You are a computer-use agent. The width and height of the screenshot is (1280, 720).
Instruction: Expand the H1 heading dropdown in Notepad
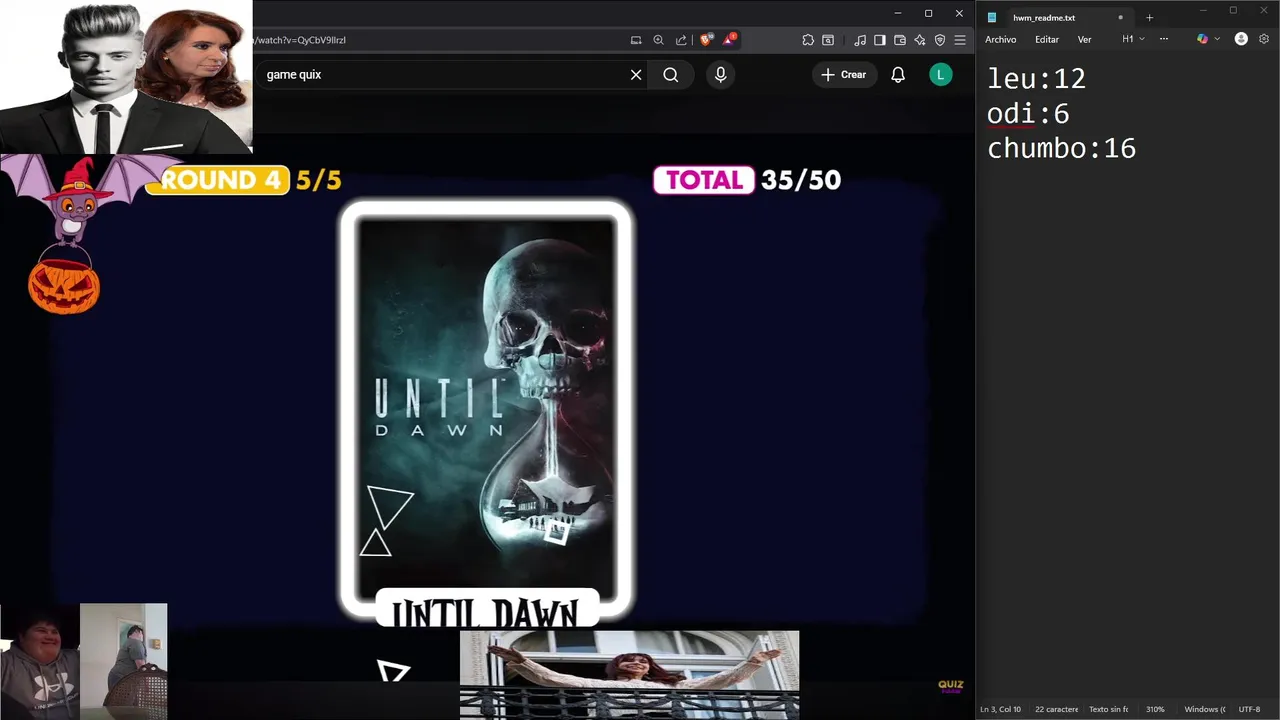tap(1133, 39)
